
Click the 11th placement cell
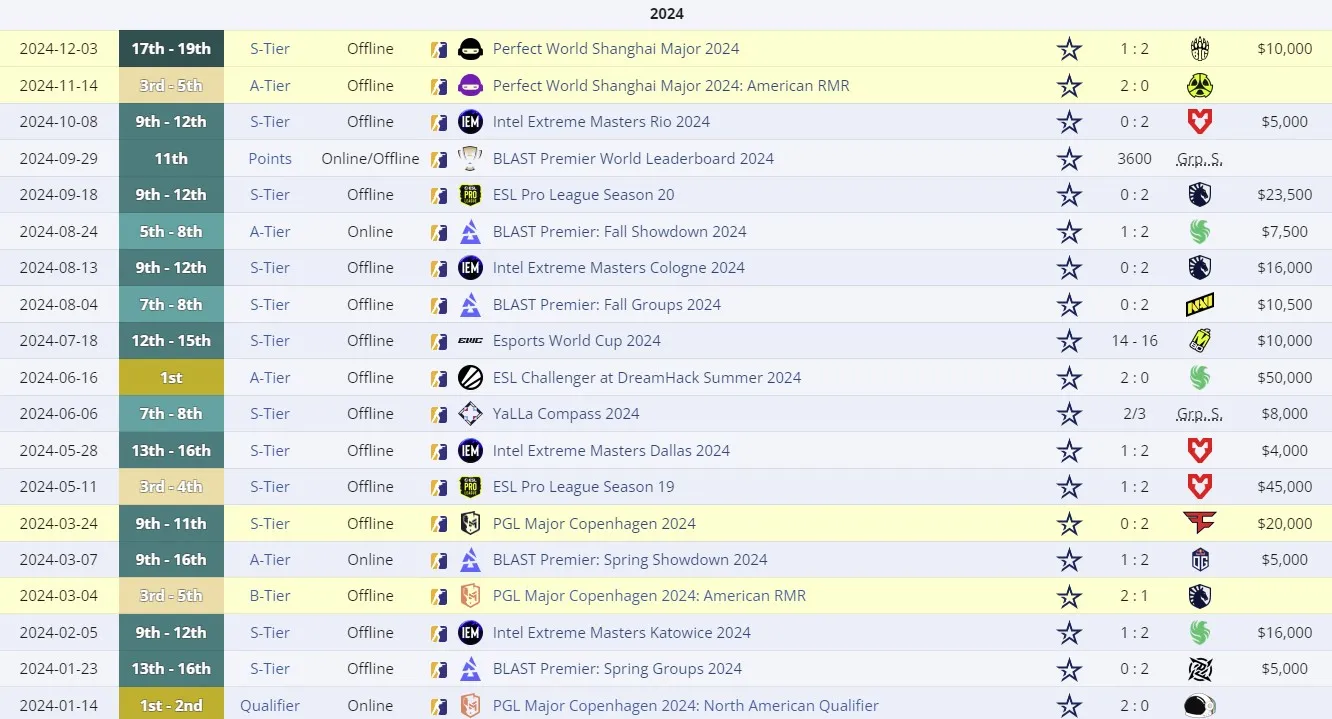tap(171, 158)
